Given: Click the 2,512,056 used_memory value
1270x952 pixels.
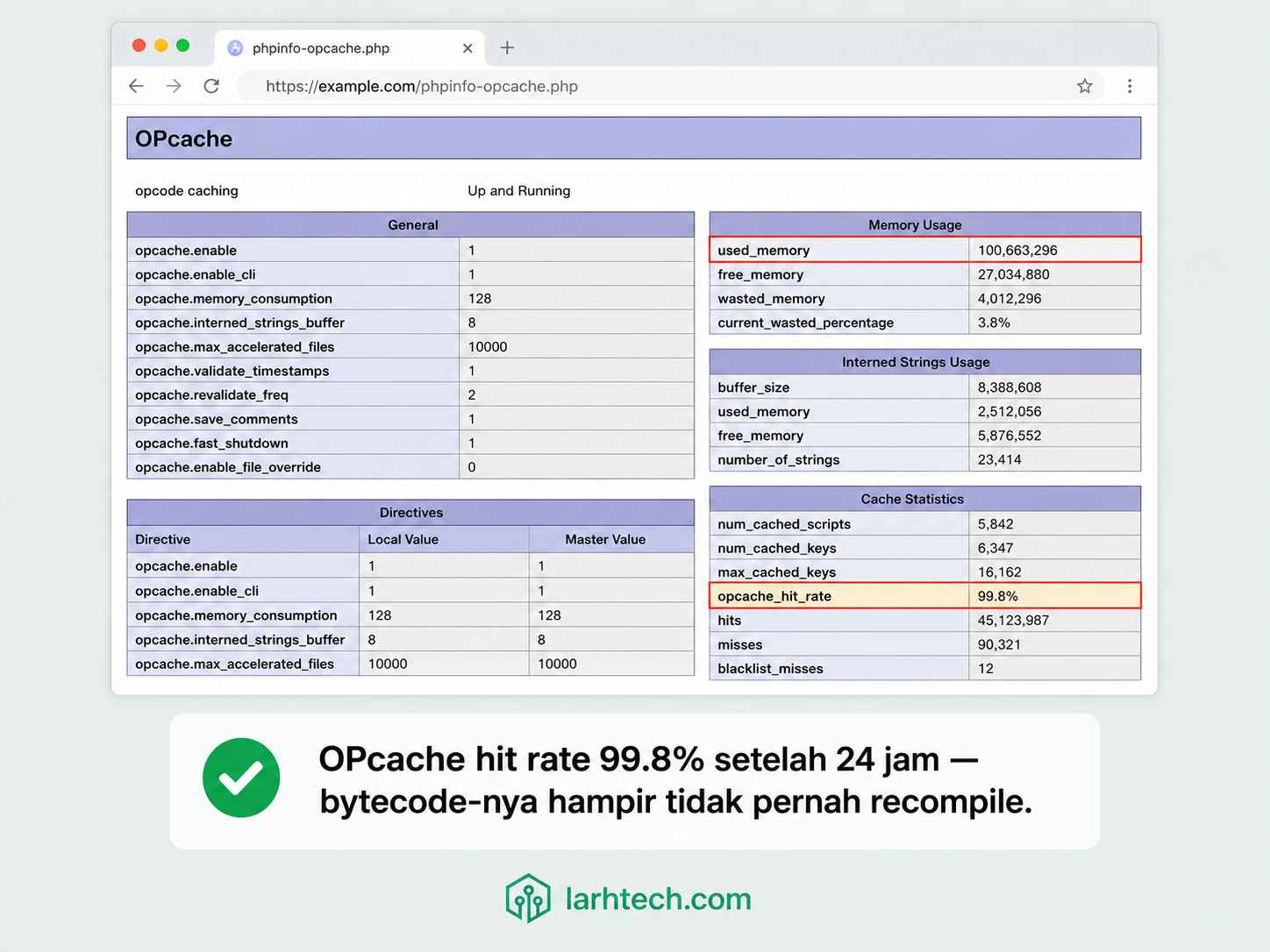Looking at the screenshot, I should coord(1010,412).
